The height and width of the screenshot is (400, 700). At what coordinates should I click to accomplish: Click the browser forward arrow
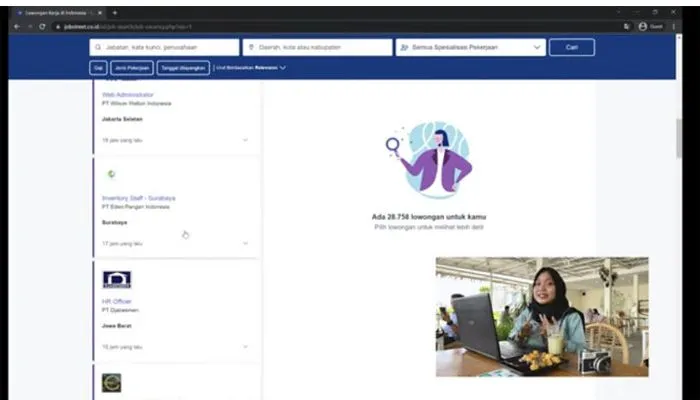pyautogui.click(x=29, y=27)
